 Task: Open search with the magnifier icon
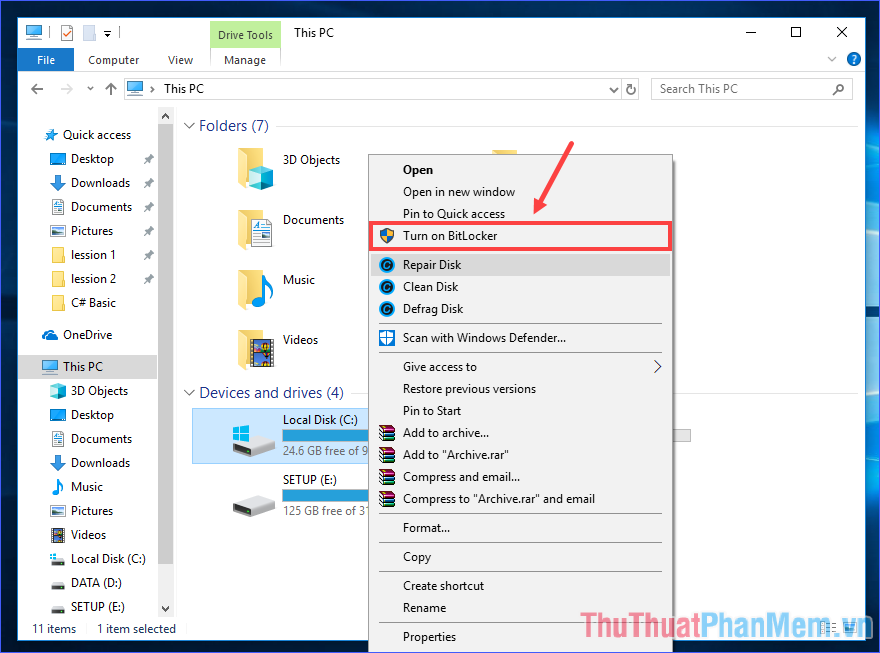pos(838,88)
